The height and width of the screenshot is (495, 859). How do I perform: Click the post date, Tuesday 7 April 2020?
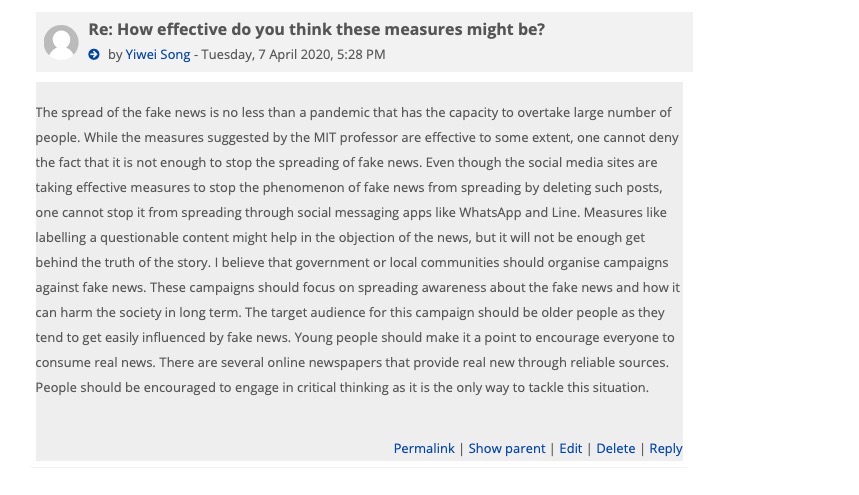point(293,55)
